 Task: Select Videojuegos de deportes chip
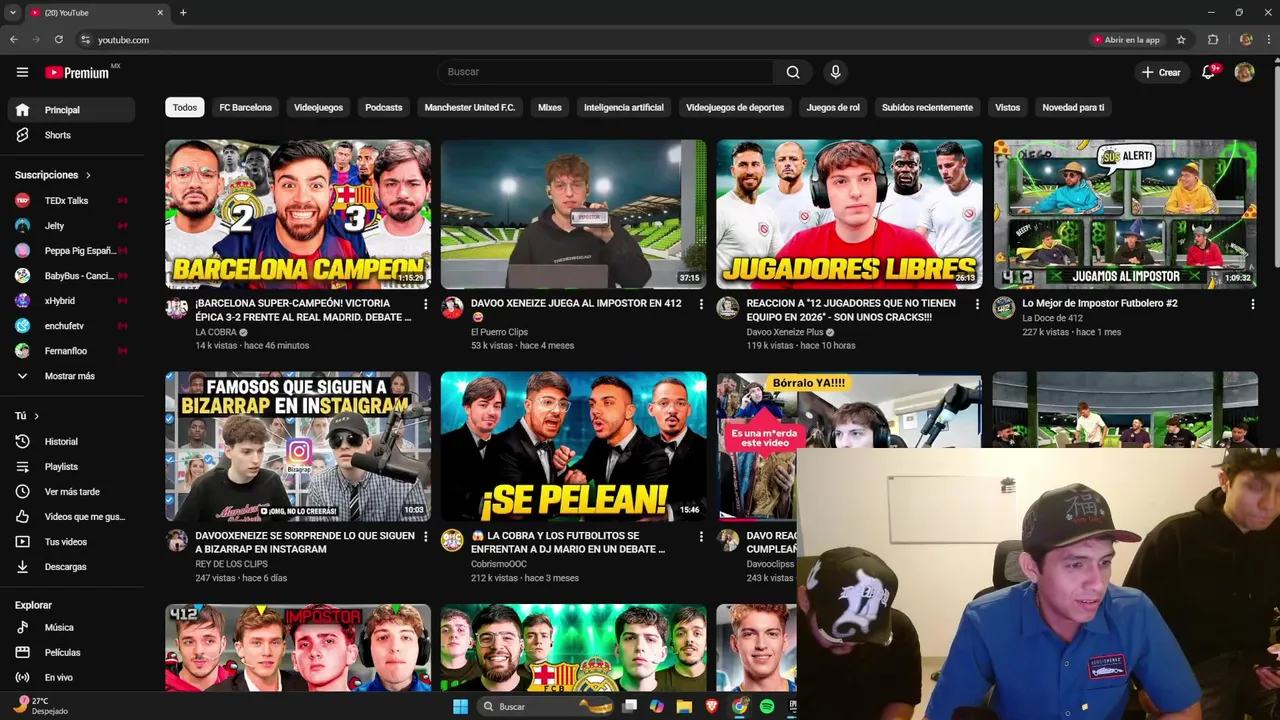tap(735, 107)
